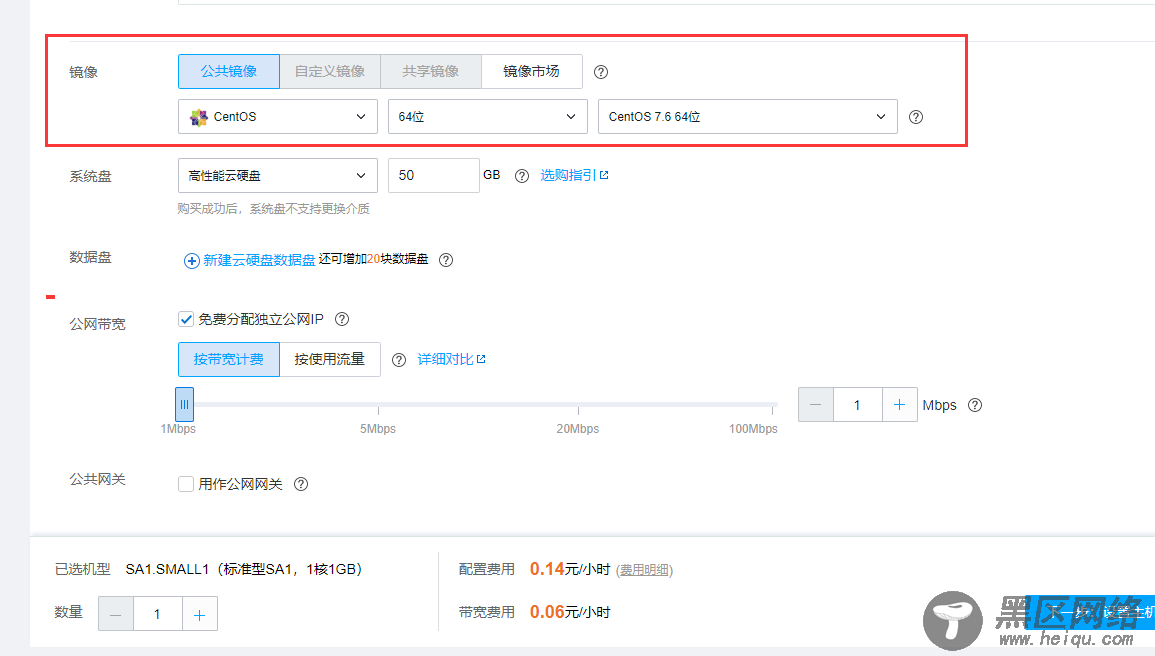Increase bandwidth with the plus button
Image resolution: width=1155 pixels, height=656 pixels.
pos(899,405)
